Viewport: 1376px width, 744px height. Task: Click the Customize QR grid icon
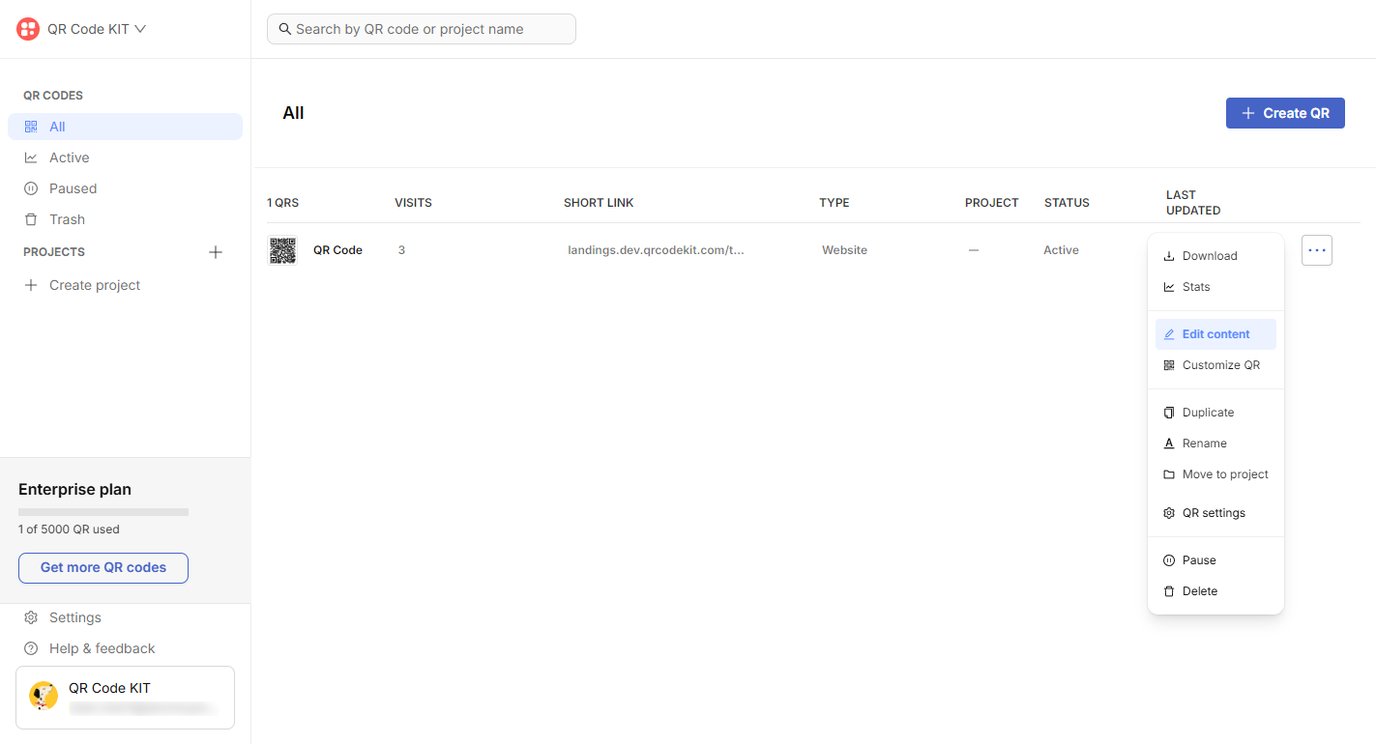[x=1169, y=364]
